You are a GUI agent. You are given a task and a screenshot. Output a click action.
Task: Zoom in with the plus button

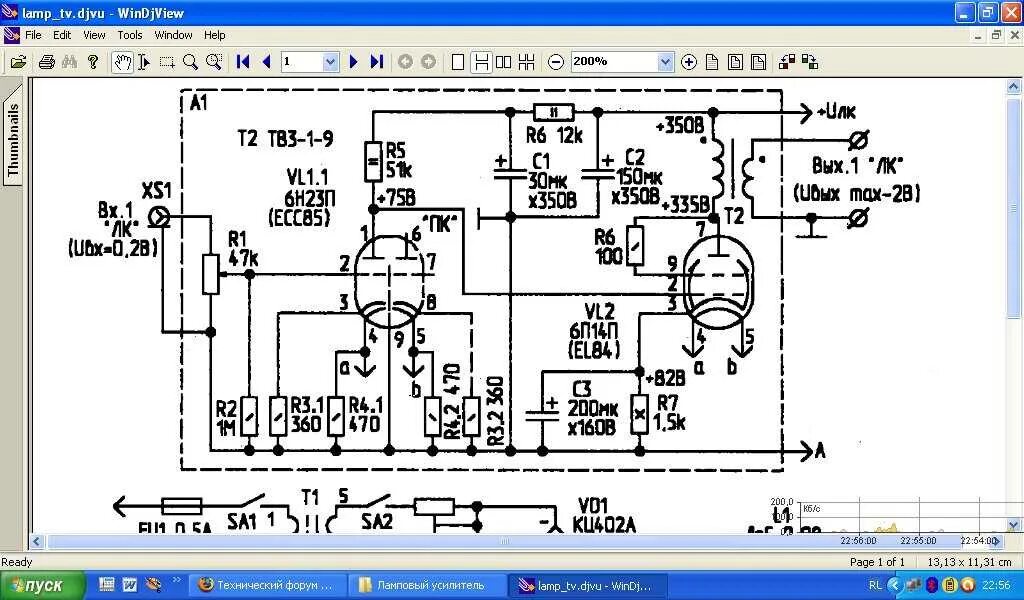click(x=689, y=62)
